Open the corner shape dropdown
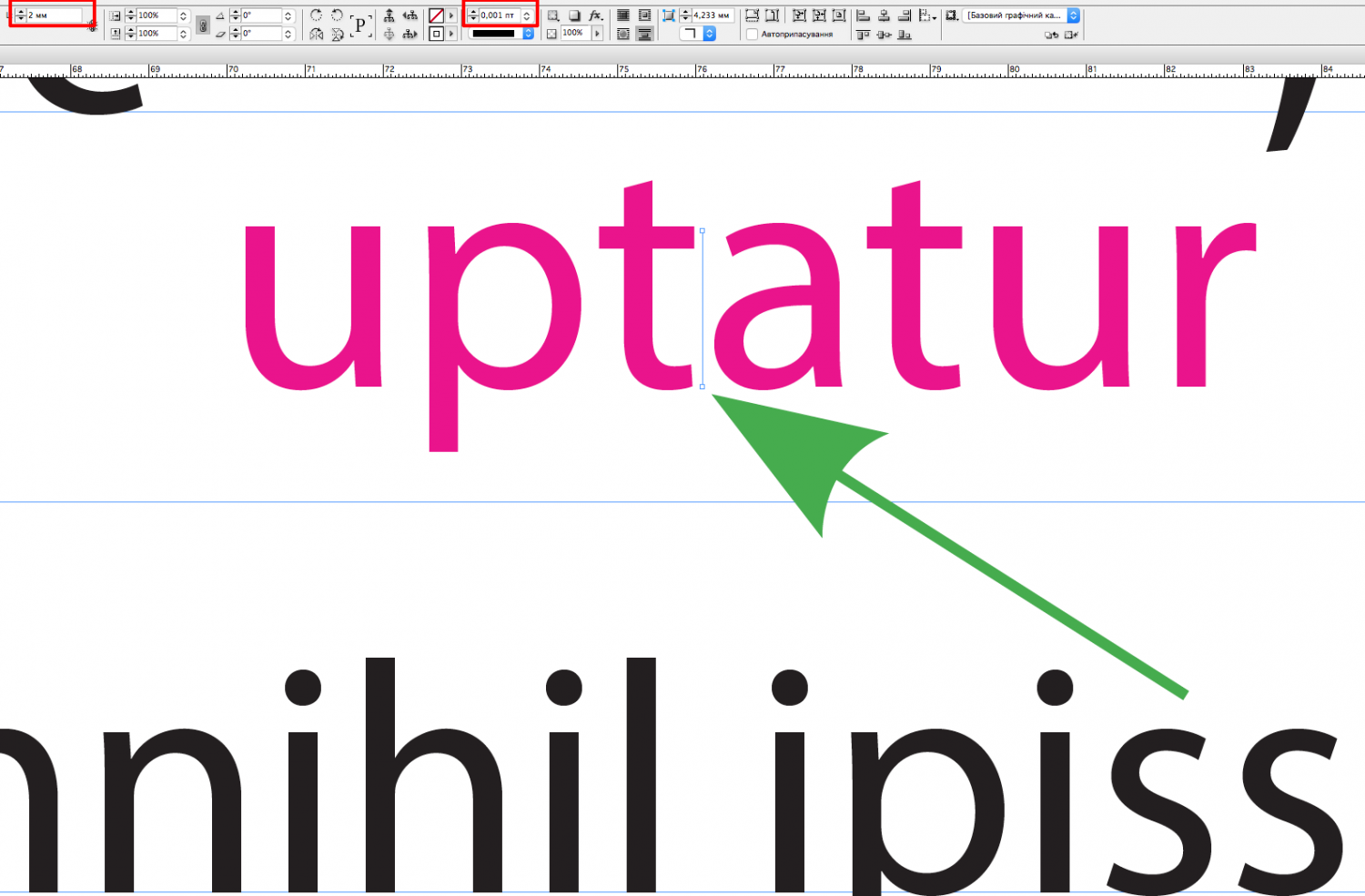The width and height of the screenshot is (1365, 896). (x=709, y=34)
